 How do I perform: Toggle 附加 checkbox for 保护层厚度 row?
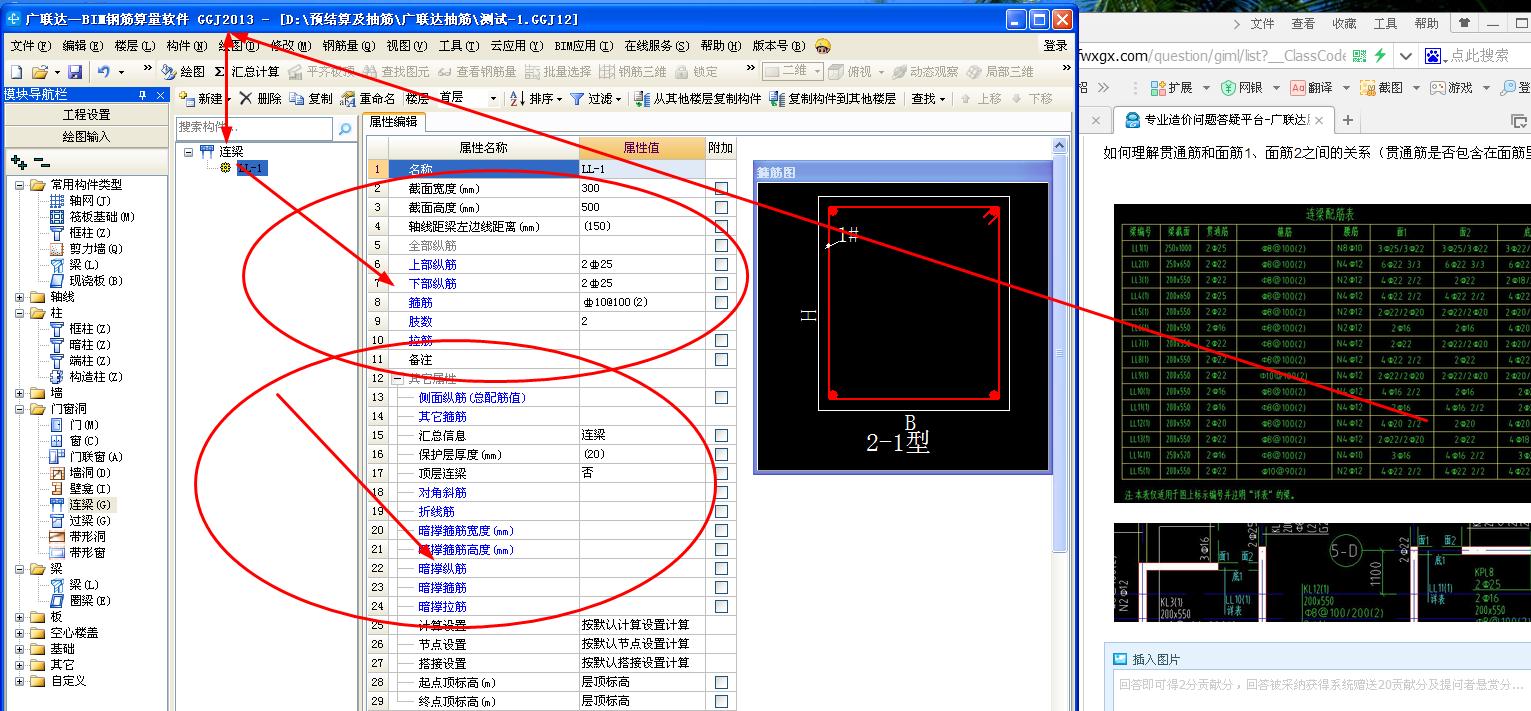pyautogui.click(x=721, y=454)
